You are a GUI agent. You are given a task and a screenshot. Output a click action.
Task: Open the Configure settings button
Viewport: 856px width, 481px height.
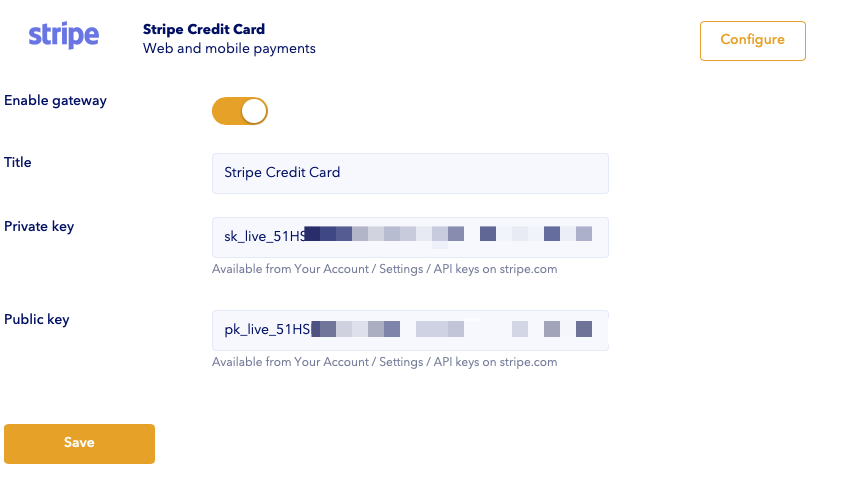coord(753,41)
